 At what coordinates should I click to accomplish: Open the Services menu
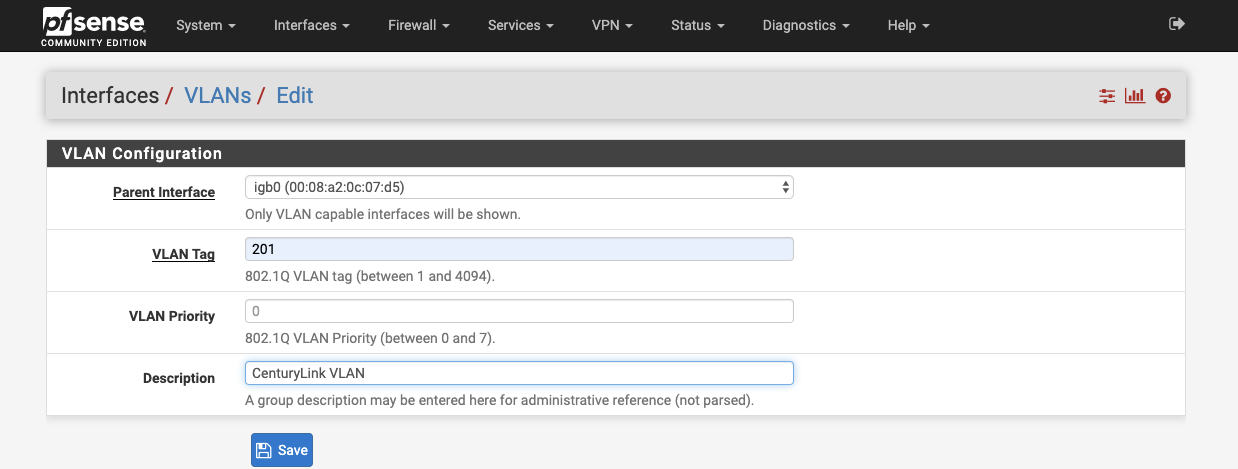pyautogui.click(x=521, y=25)
